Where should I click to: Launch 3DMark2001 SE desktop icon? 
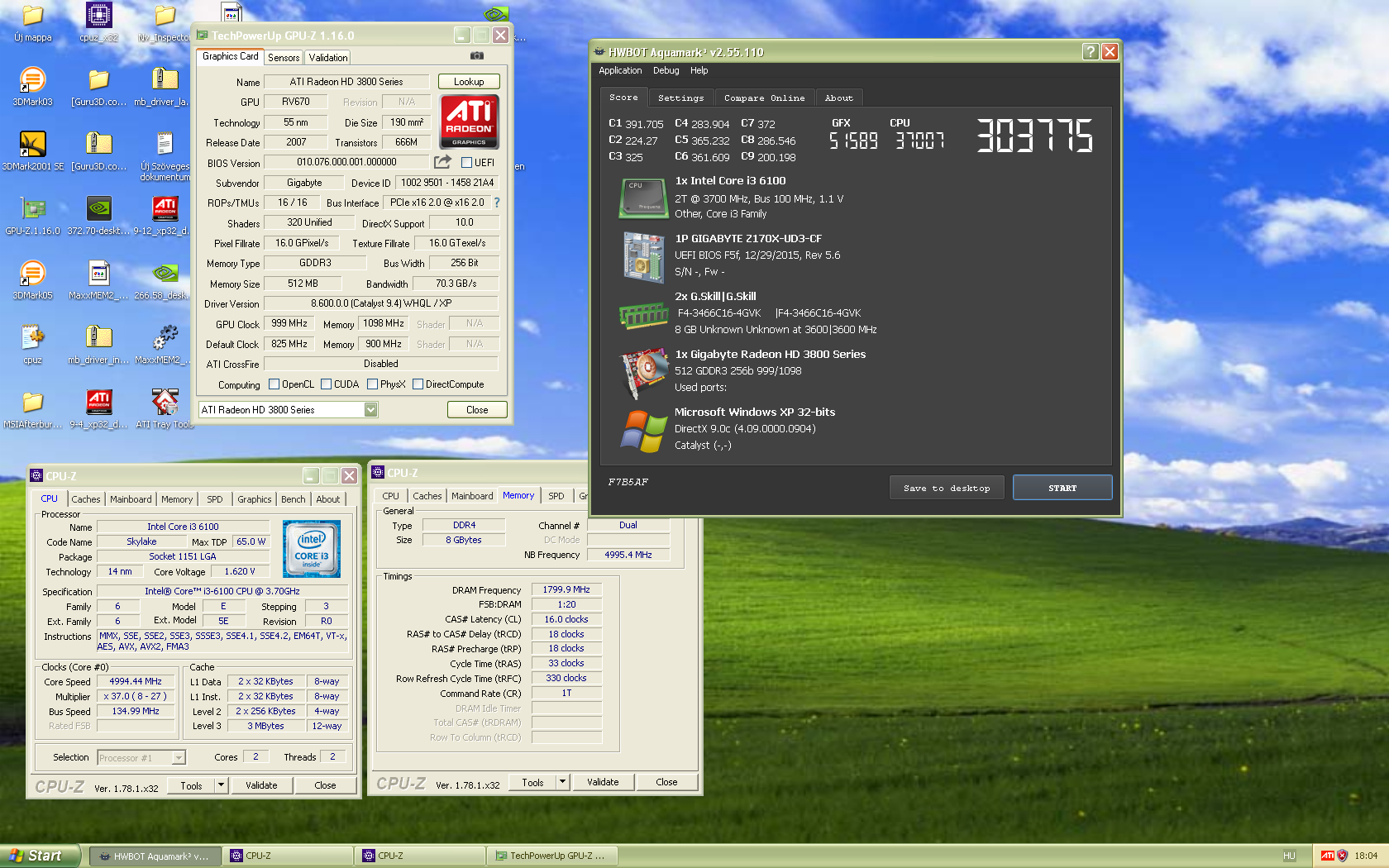pos(32,151)
